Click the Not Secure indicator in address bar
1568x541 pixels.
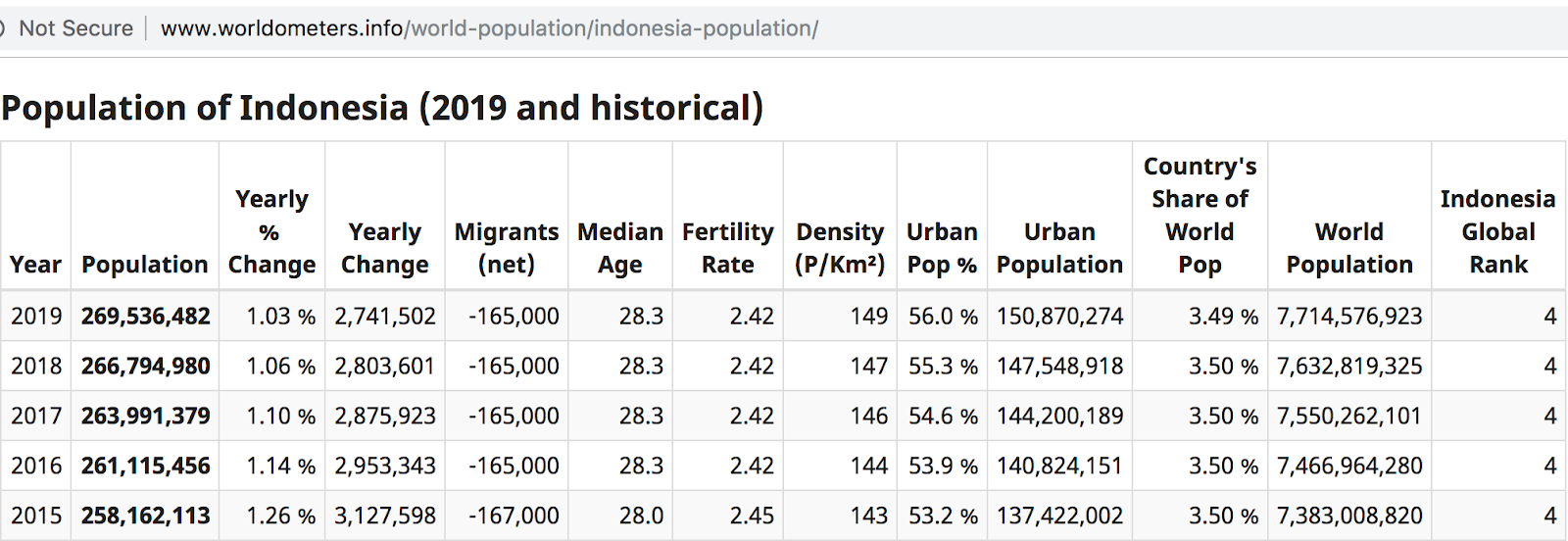(75, 28)
